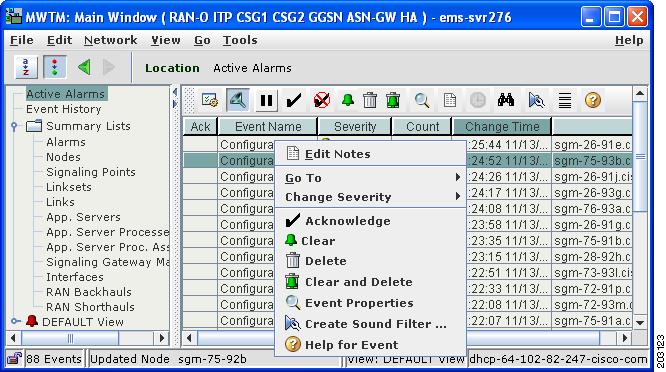The height and width of the screenshot is (372, 666).
Task: Pause the alarm table updates
Action: [266, 101]
